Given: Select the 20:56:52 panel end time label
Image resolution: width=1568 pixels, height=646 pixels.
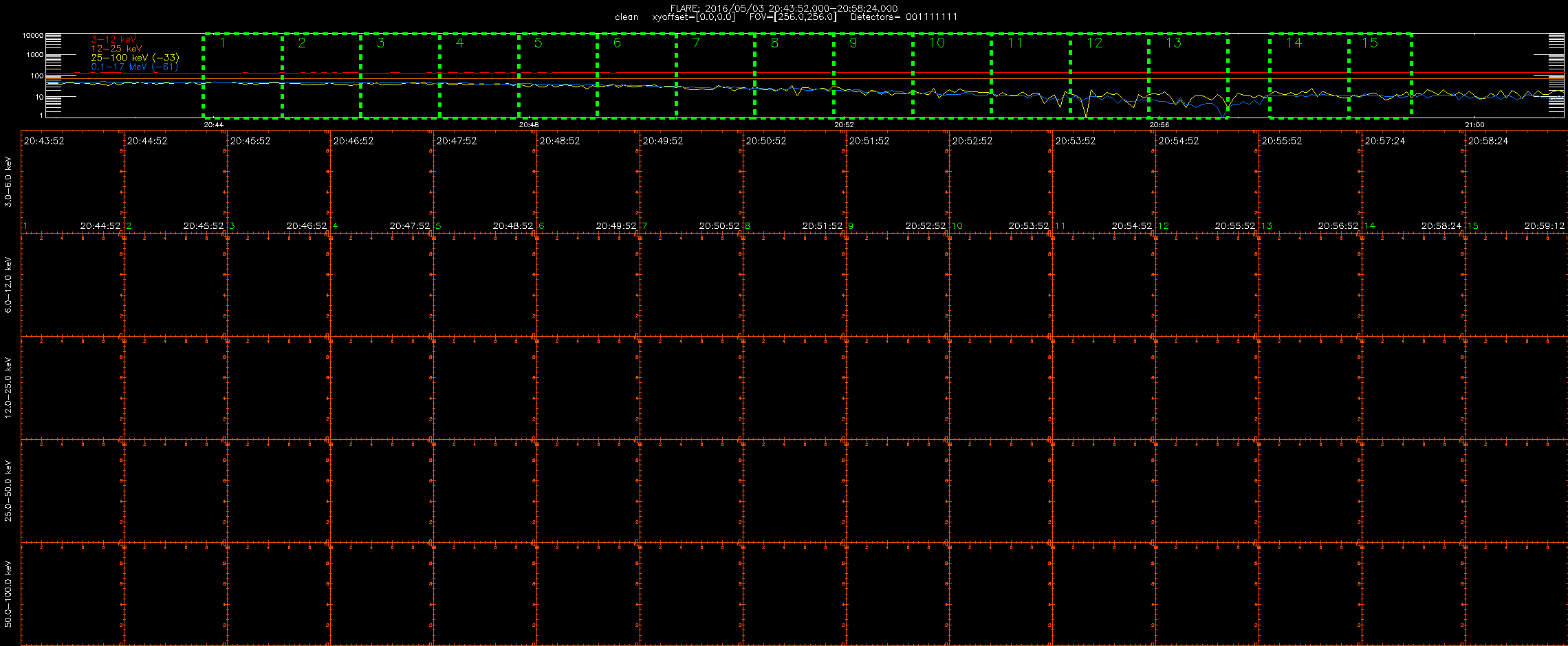Looking at the screenshot, I should [x=1338, y=226].
